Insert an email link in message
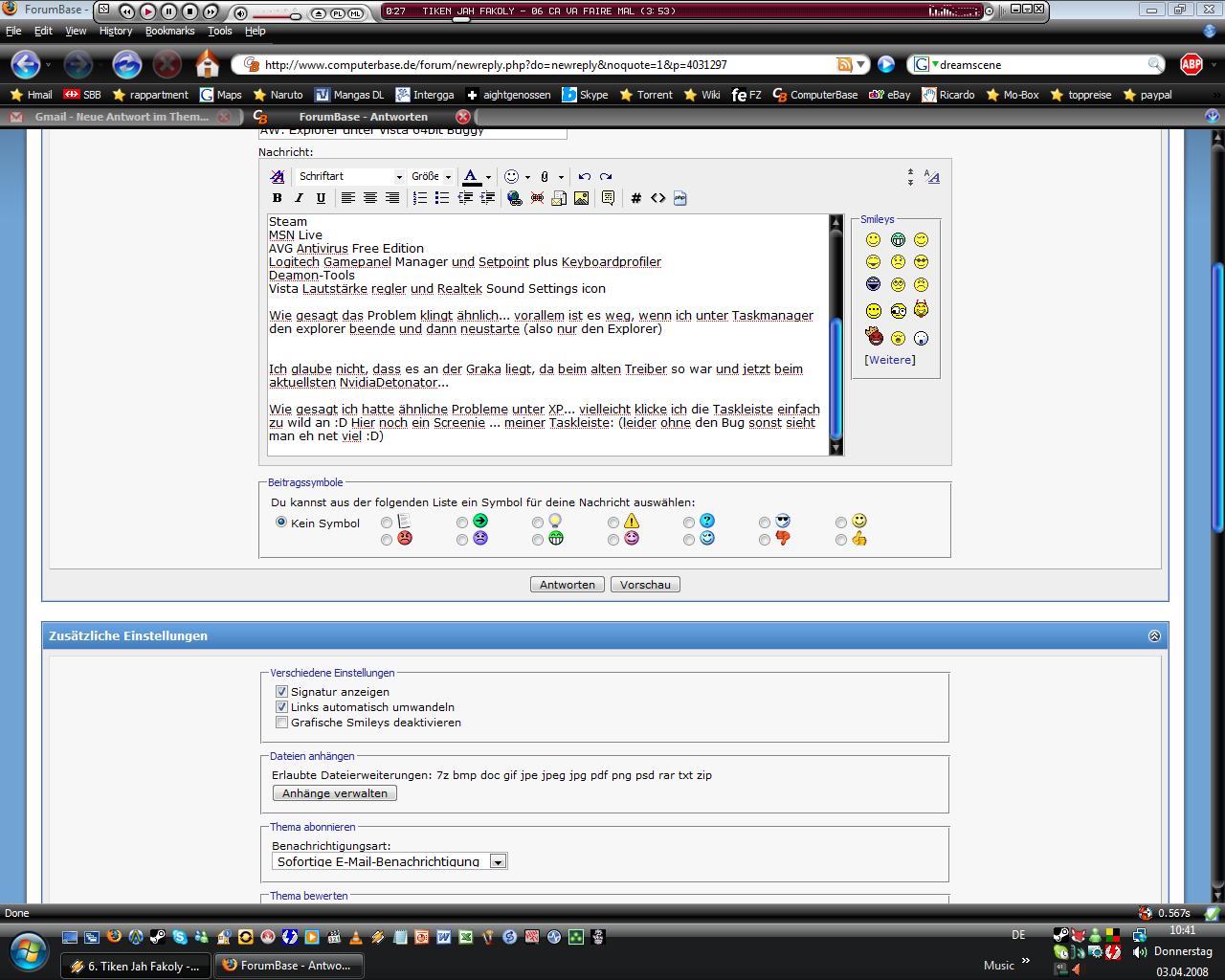The image size is (1225, 980). pyautogui.click(x=559, y=198)
